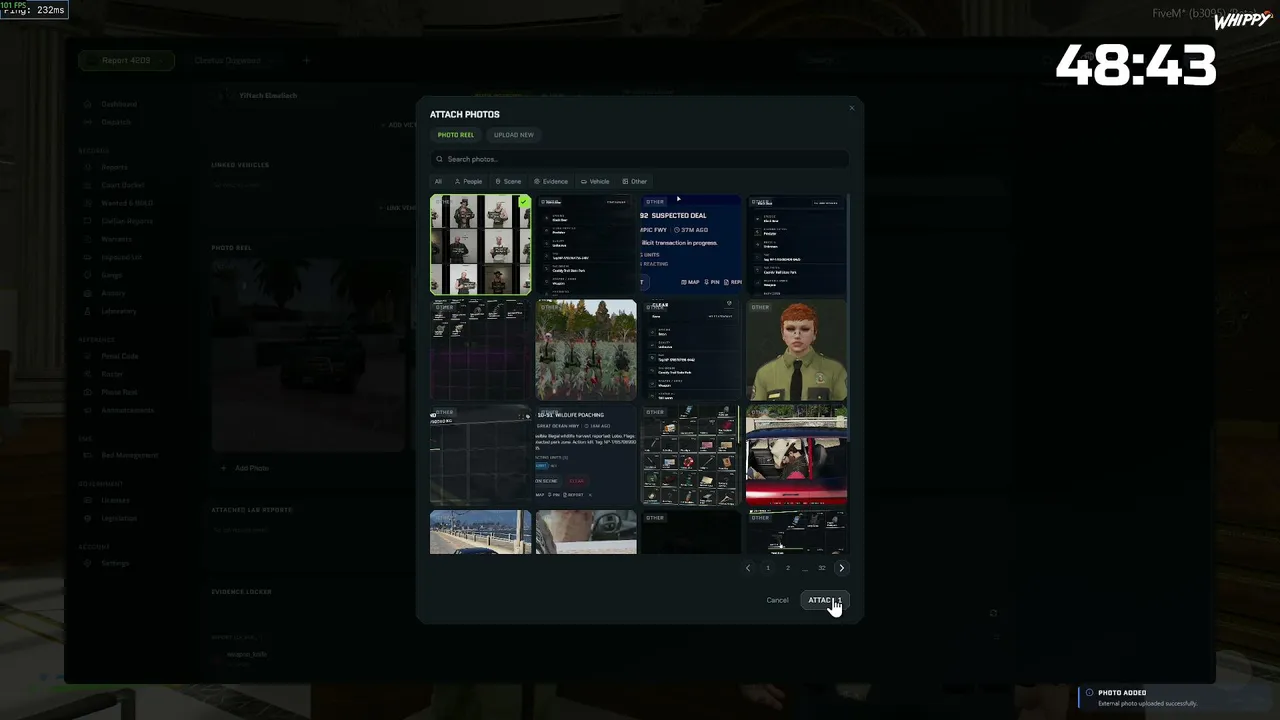Open Roster in the background sidebar
Image resolution: width=1280 pixels, height=720 pixels.
coord(112,374)
